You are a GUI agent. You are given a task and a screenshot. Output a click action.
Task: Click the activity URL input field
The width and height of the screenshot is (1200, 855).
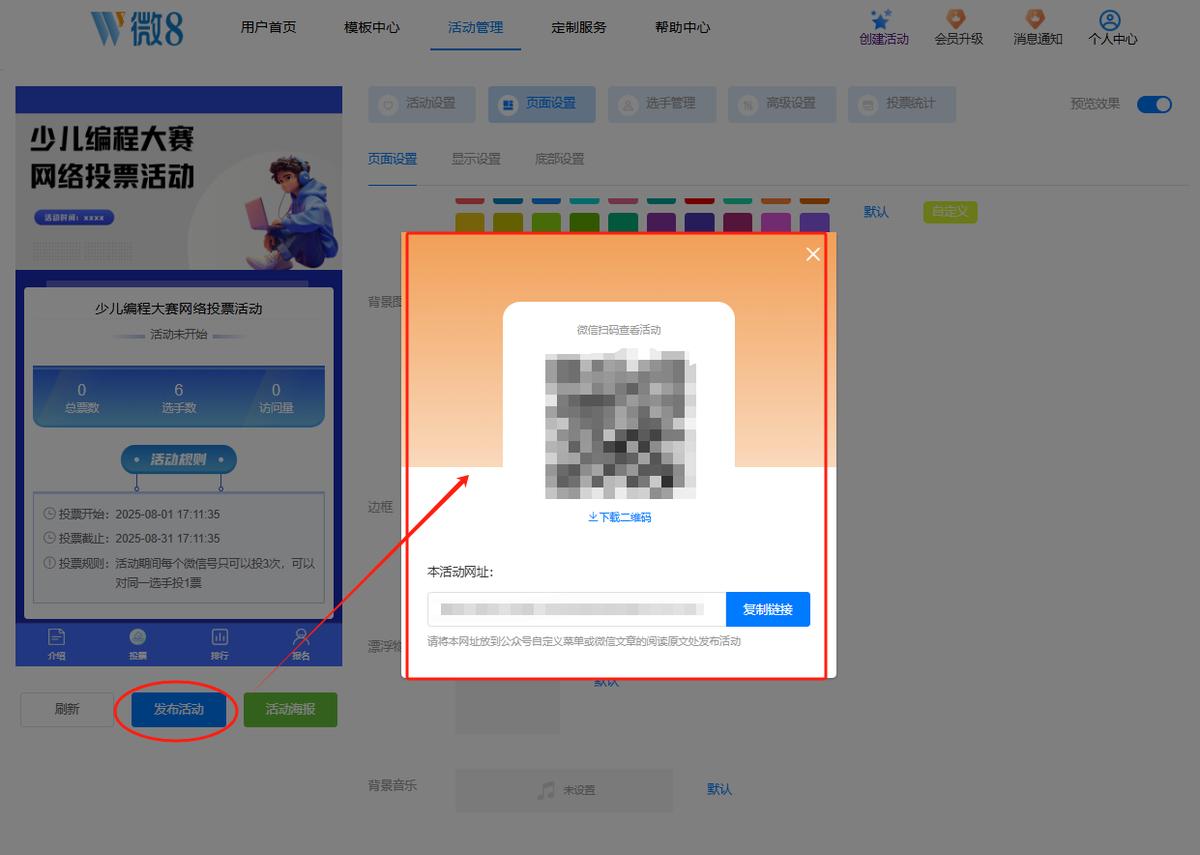[577, 609]
